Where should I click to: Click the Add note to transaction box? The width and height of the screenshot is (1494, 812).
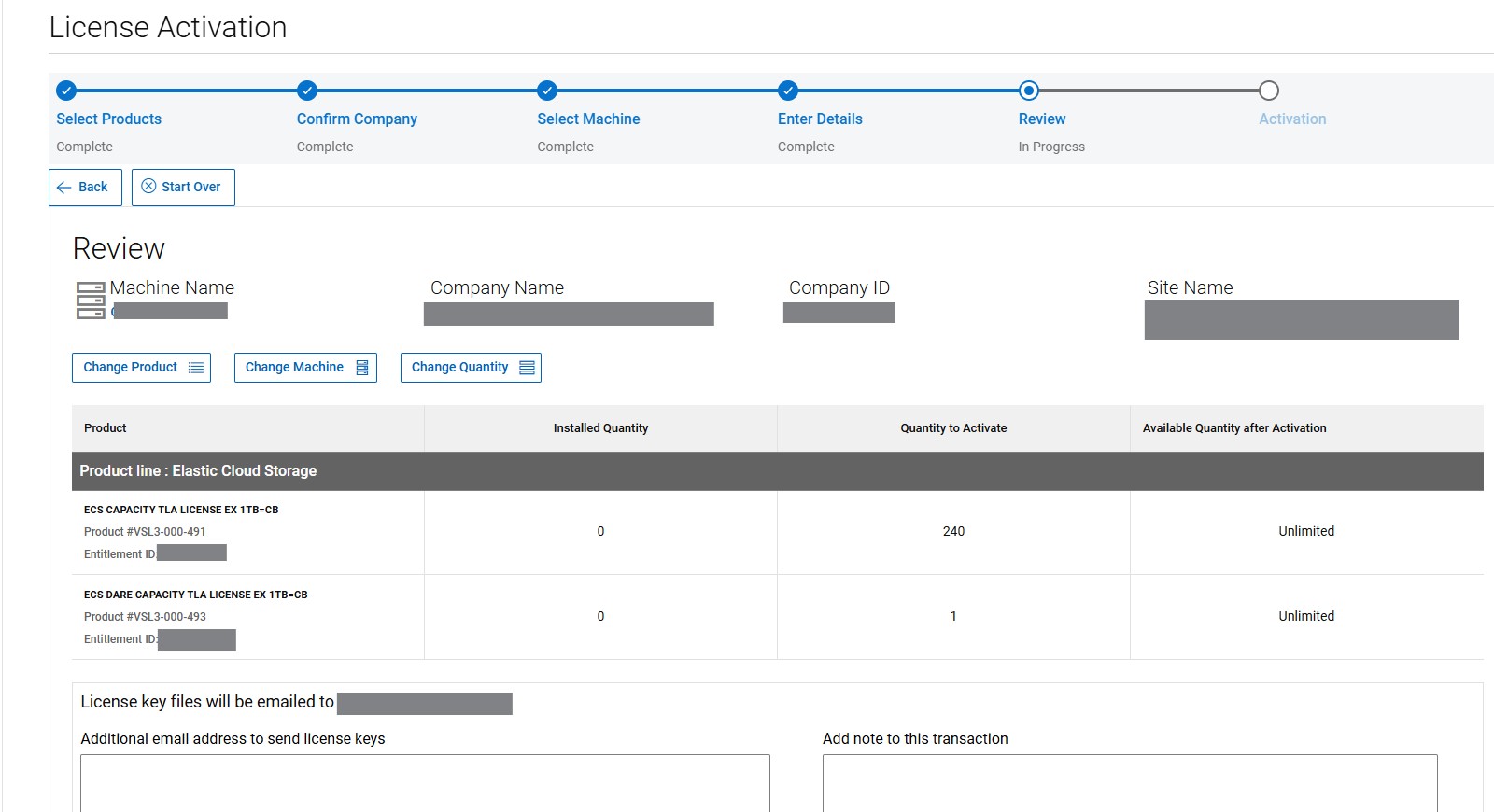[1129, 782]
